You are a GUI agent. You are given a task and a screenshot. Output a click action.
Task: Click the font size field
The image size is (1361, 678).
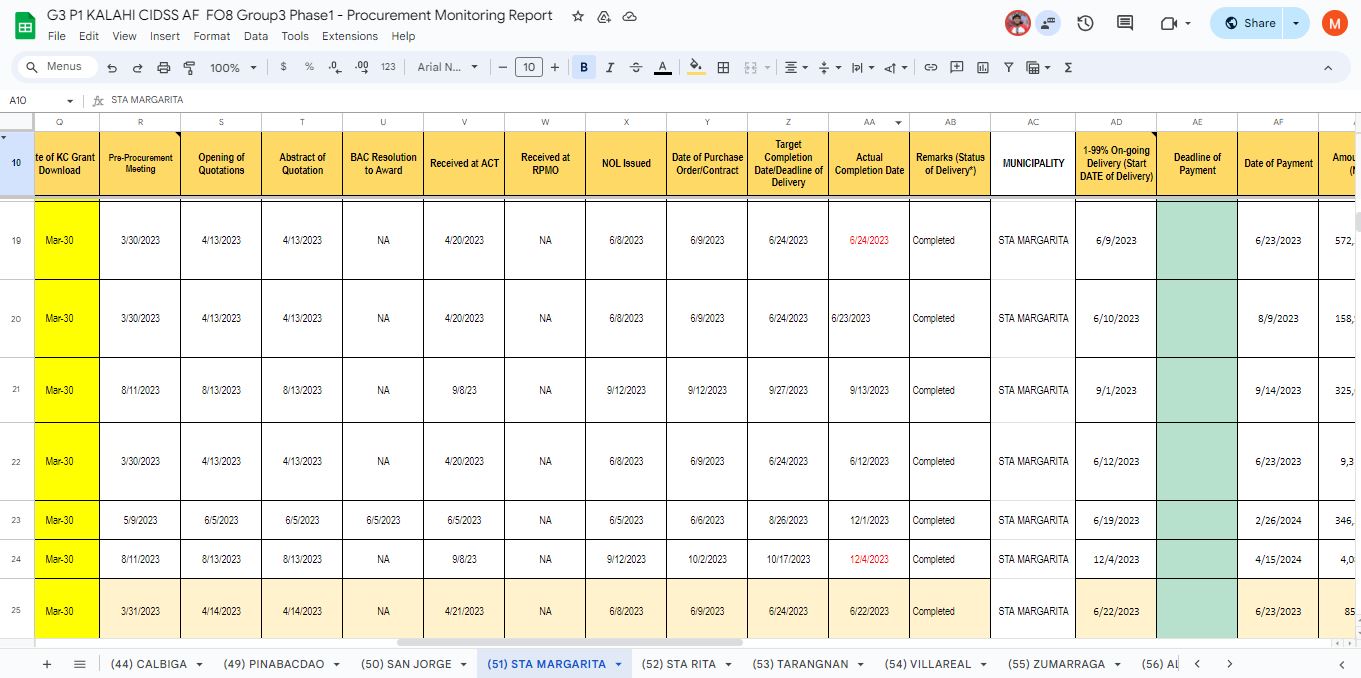(529, 67)
